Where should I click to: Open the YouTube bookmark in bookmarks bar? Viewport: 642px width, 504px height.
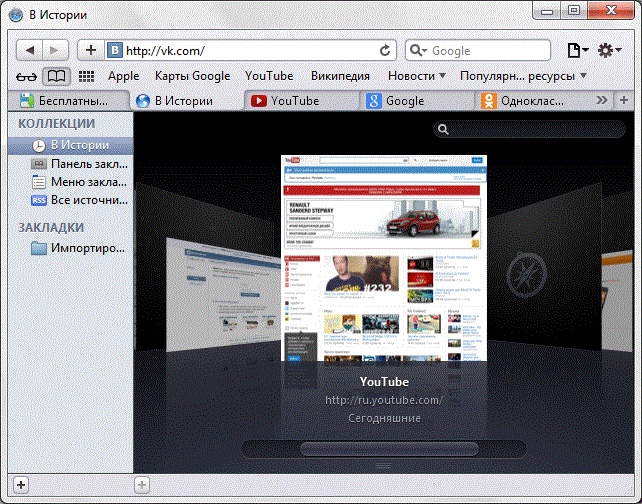[x=269, y=76]
